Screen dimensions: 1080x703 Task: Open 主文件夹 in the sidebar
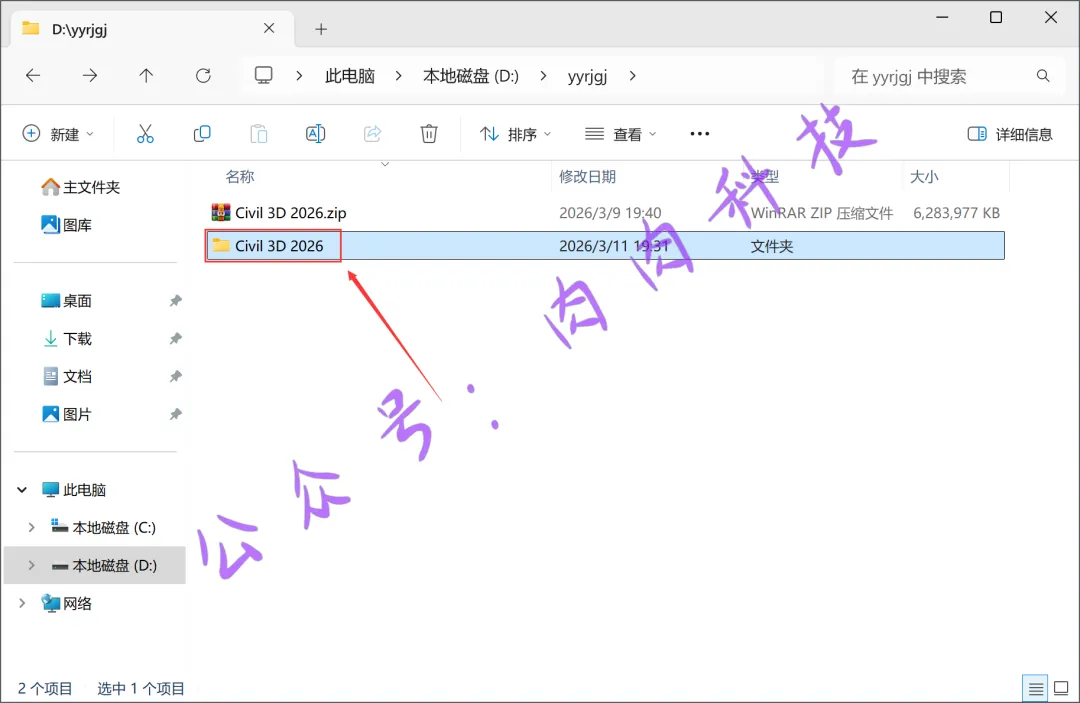tap(81, 187)
